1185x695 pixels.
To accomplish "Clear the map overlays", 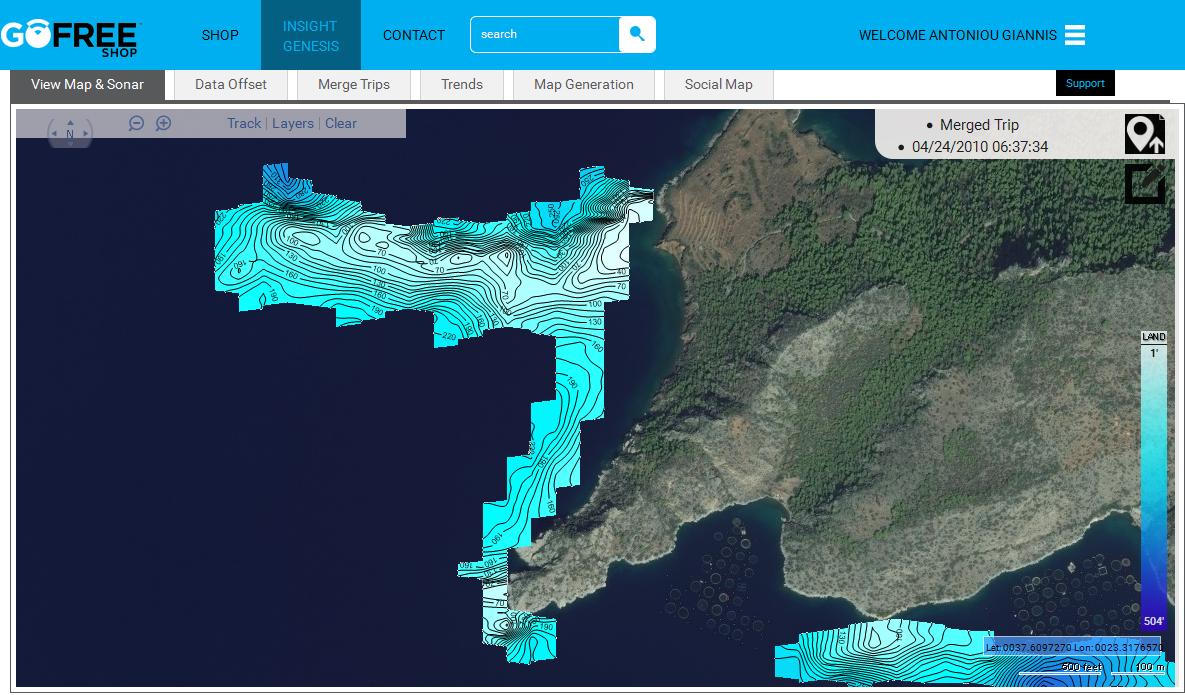I will [x=341, y=123].
